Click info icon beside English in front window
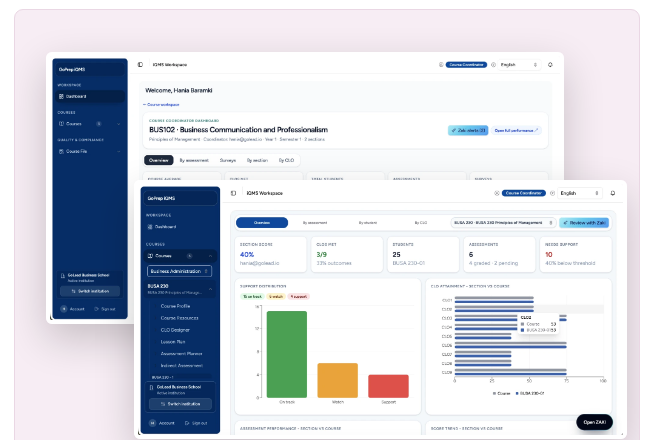This screenshot has height=440, width=660. [552, 193]
